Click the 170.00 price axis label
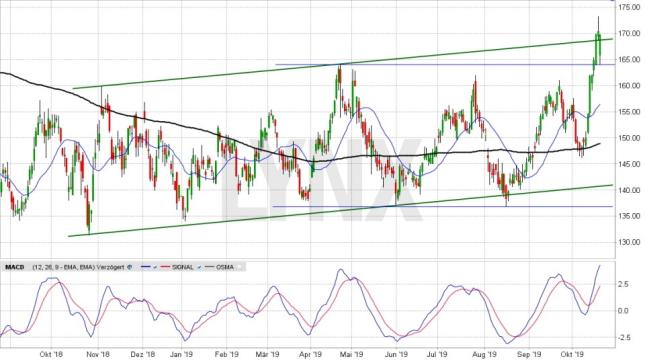The height and width of the screenshot is (363, 645). tap(629, 33)
